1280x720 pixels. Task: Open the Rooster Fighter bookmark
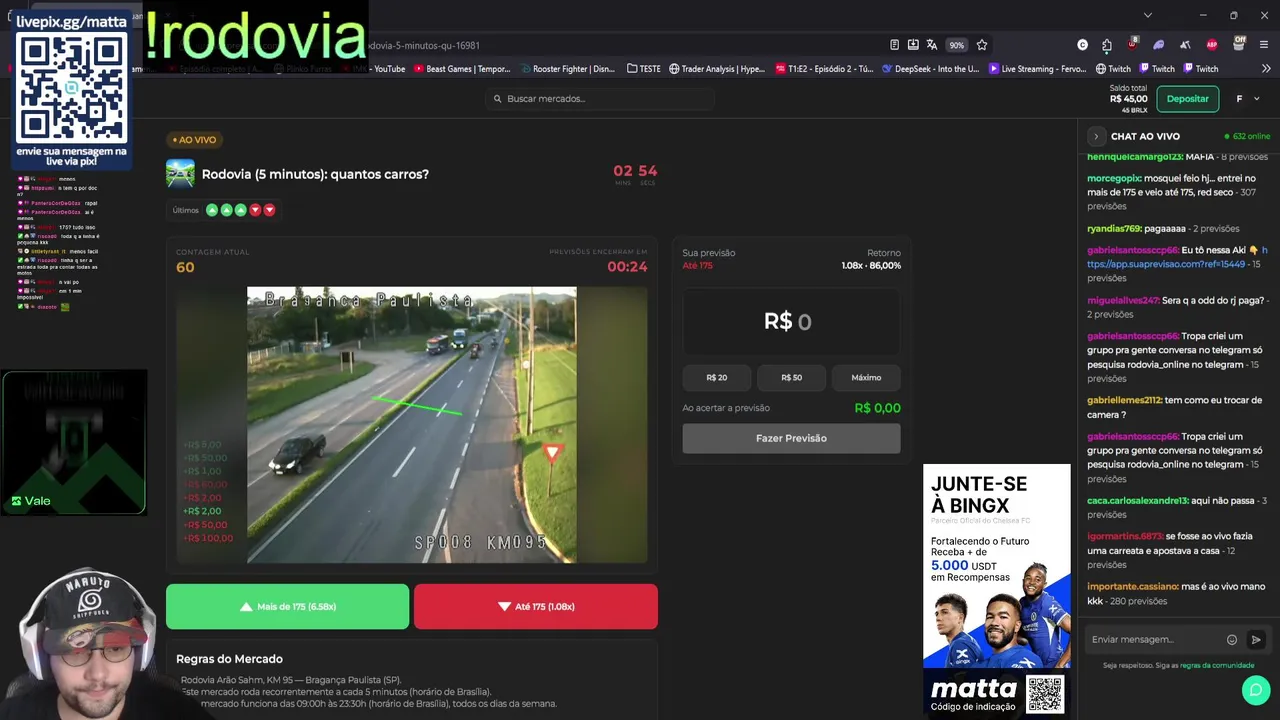[x=567, y=69]
